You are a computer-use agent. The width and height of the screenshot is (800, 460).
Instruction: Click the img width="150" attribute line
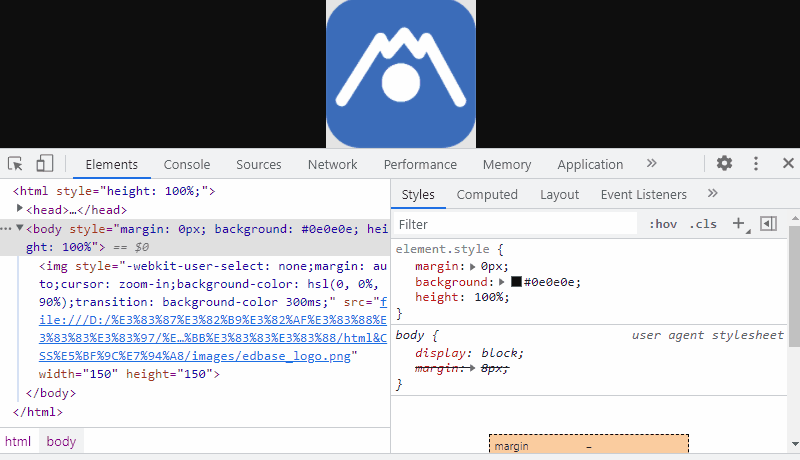[x=129, y=374]
